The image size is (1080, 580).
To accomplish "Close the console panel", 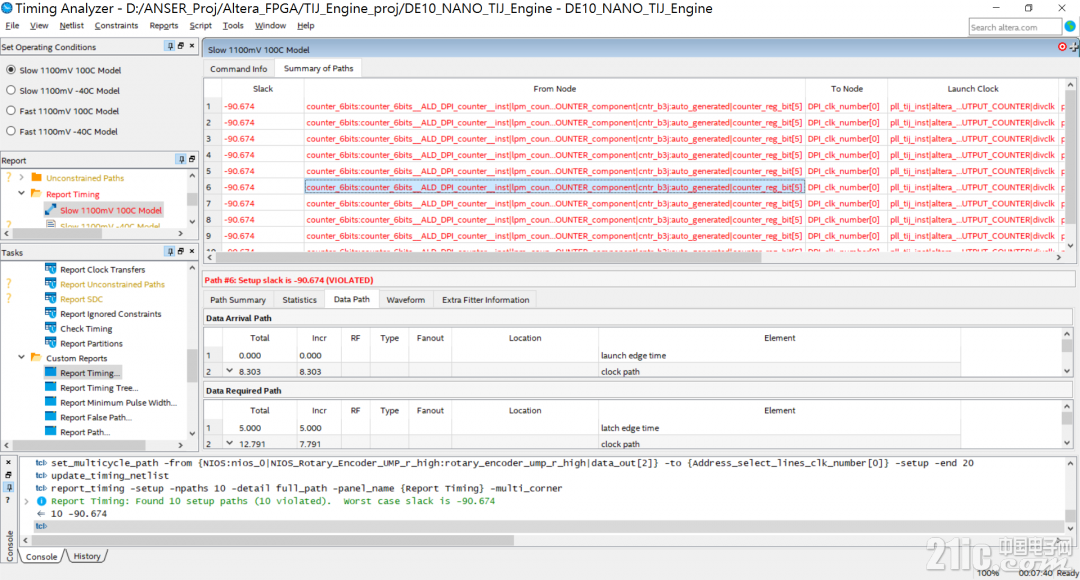I will [x=8, y=463].
